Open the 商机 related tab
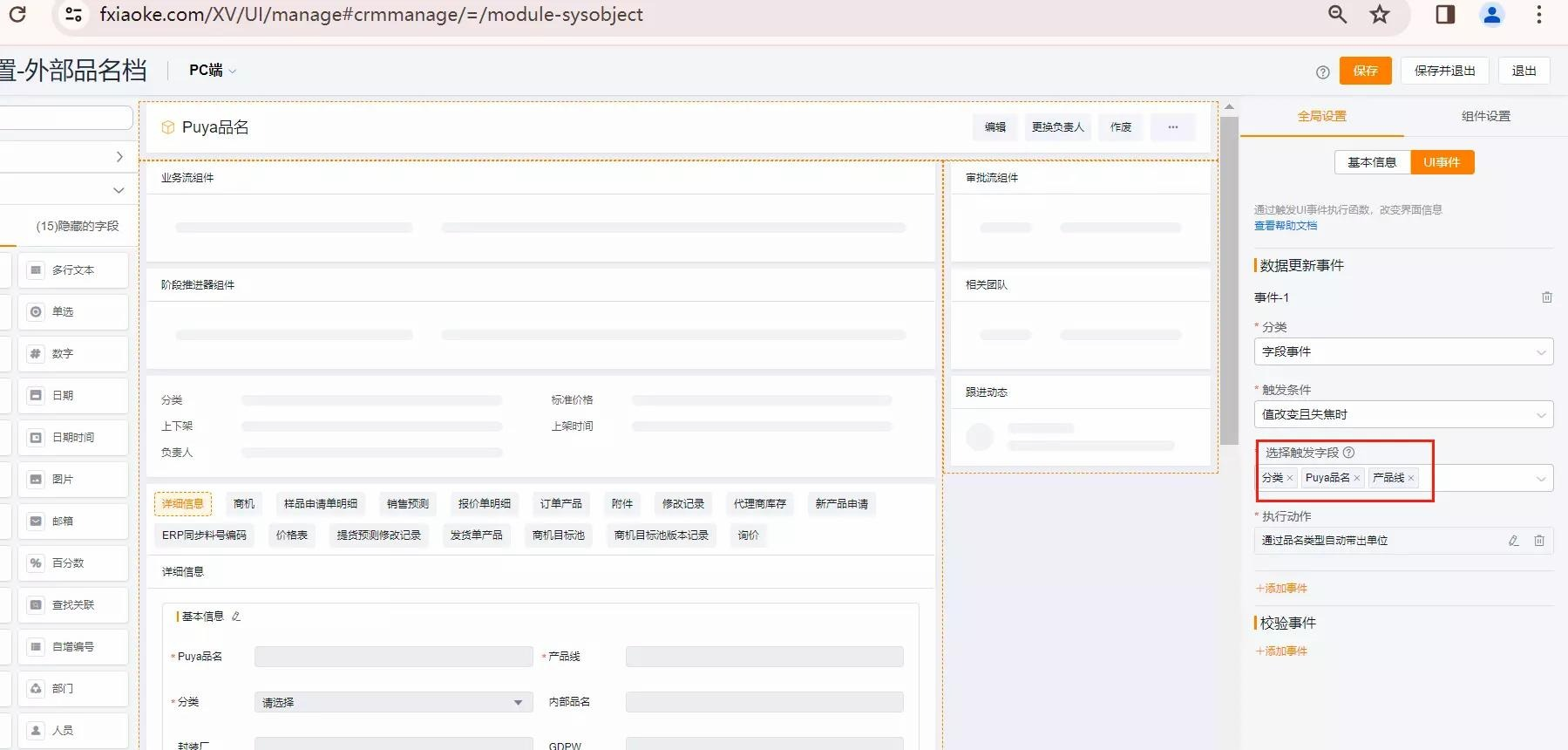The image size is (1568, 750). pyautogui.click(x=244, y=503)
